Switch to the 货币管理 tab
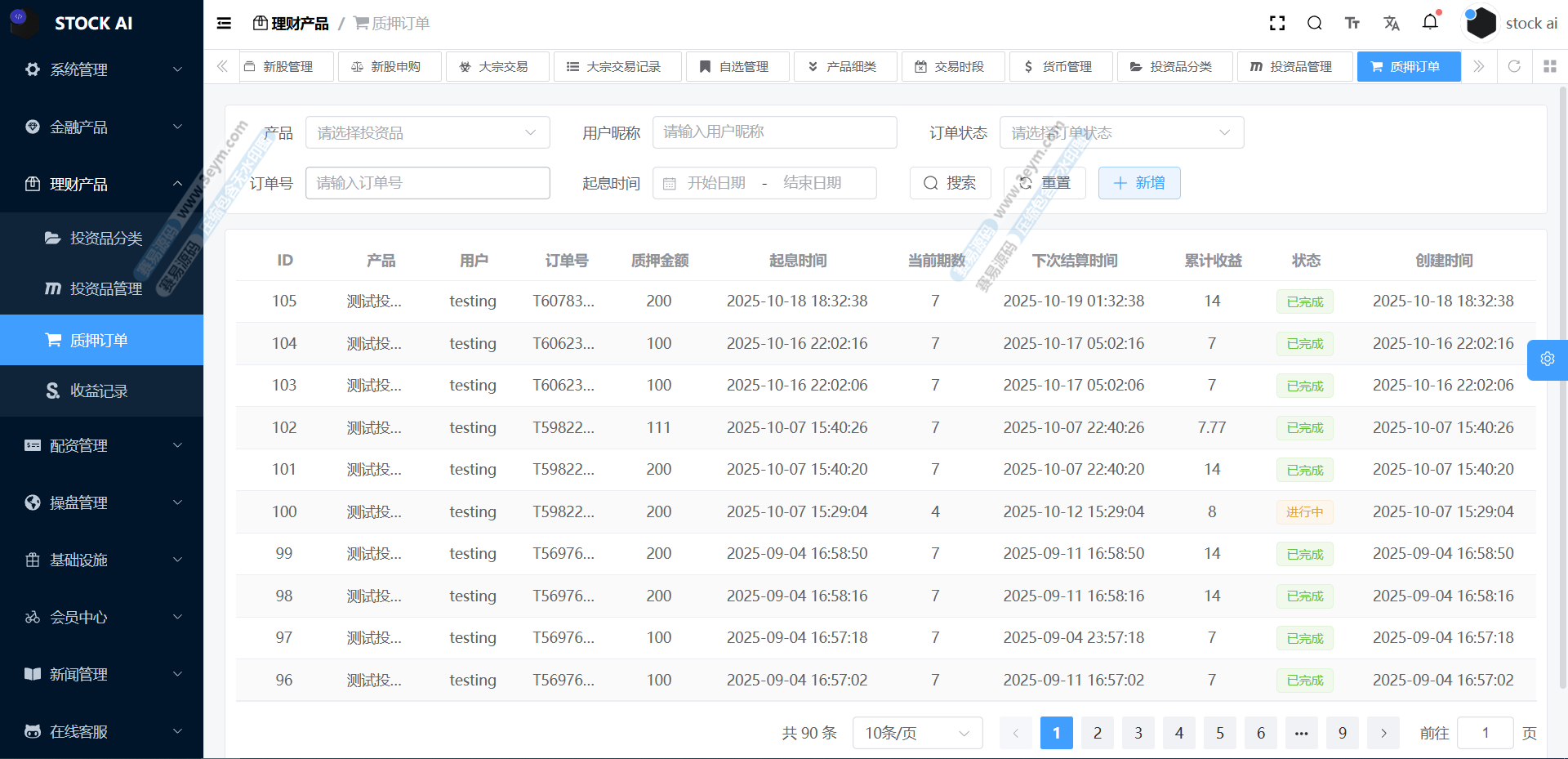 tap(1060, 66)
